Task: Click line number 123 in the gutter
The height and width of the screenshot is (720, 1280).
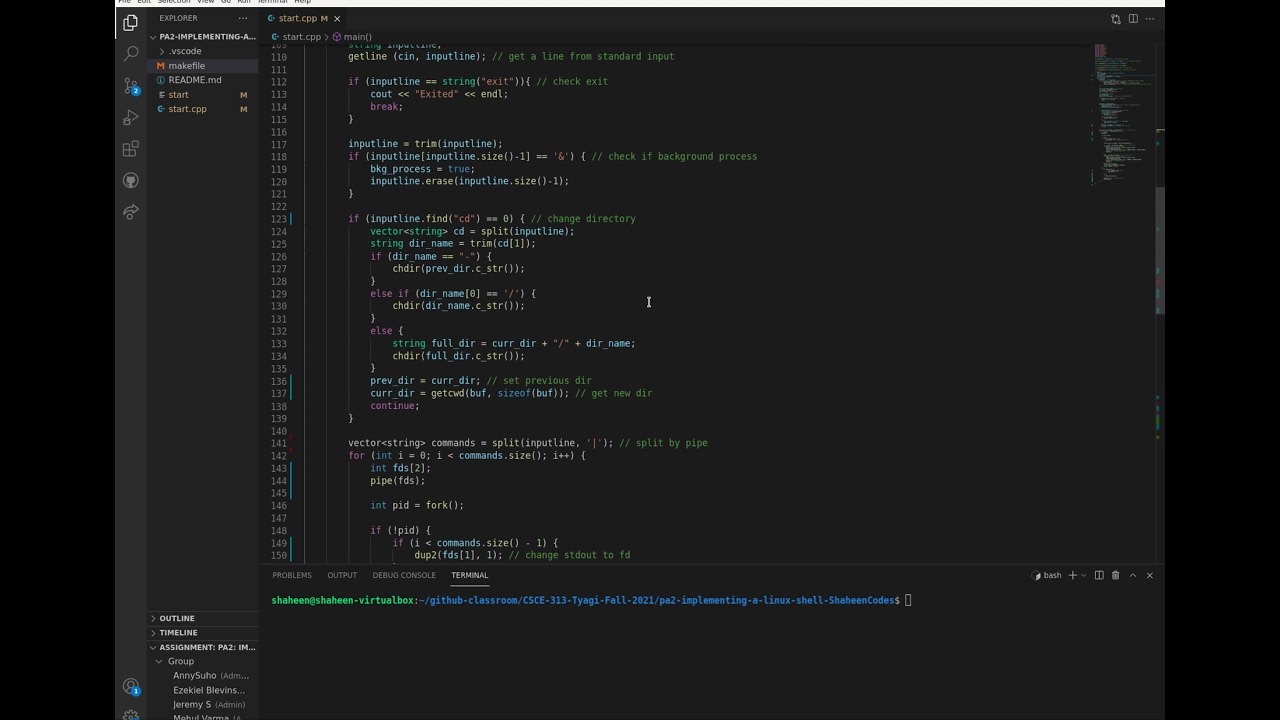Action: tap(278, 219)
